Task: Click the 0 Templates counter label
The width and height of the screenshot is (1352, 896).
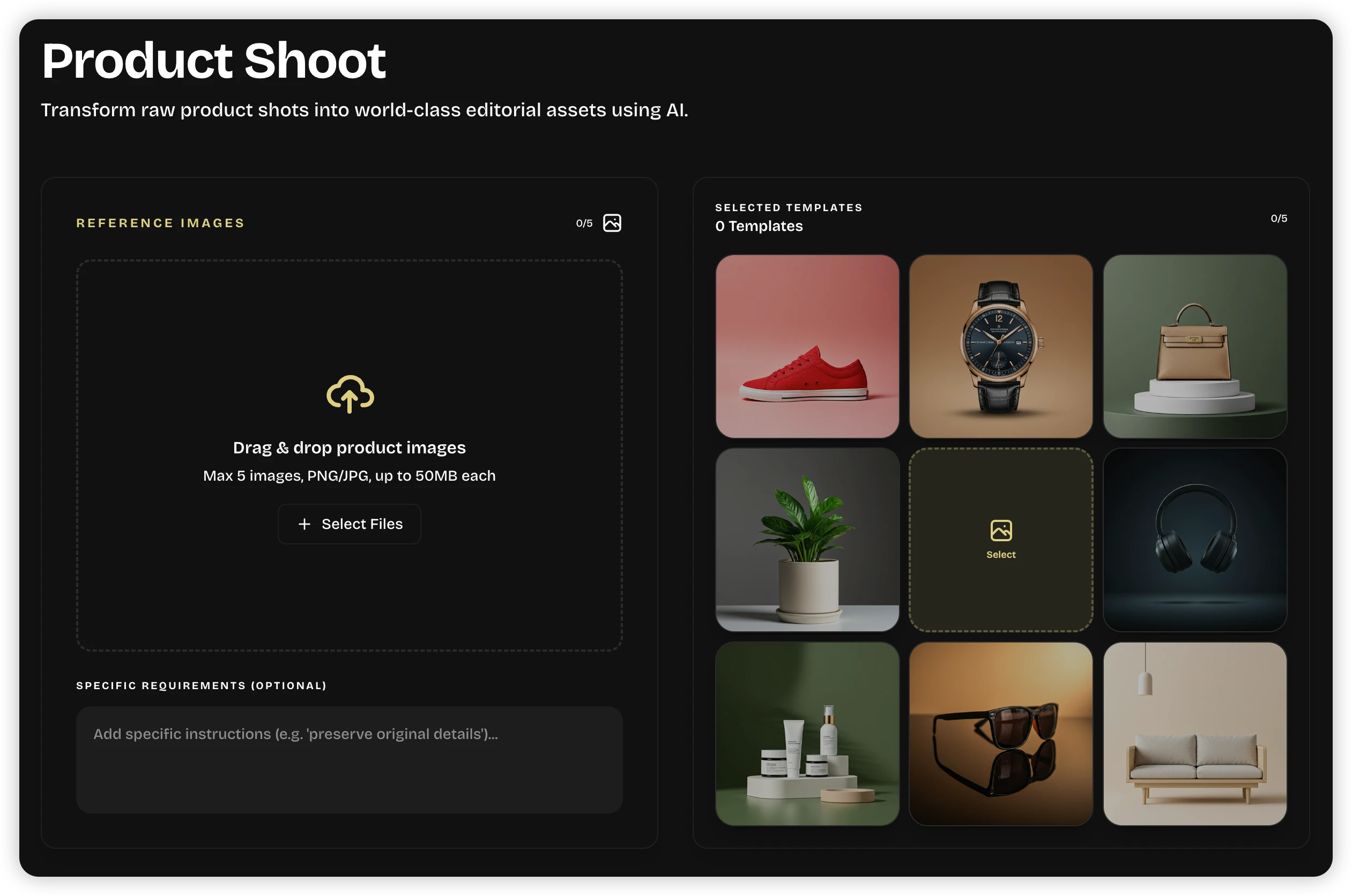Action: tap(759, 226)
